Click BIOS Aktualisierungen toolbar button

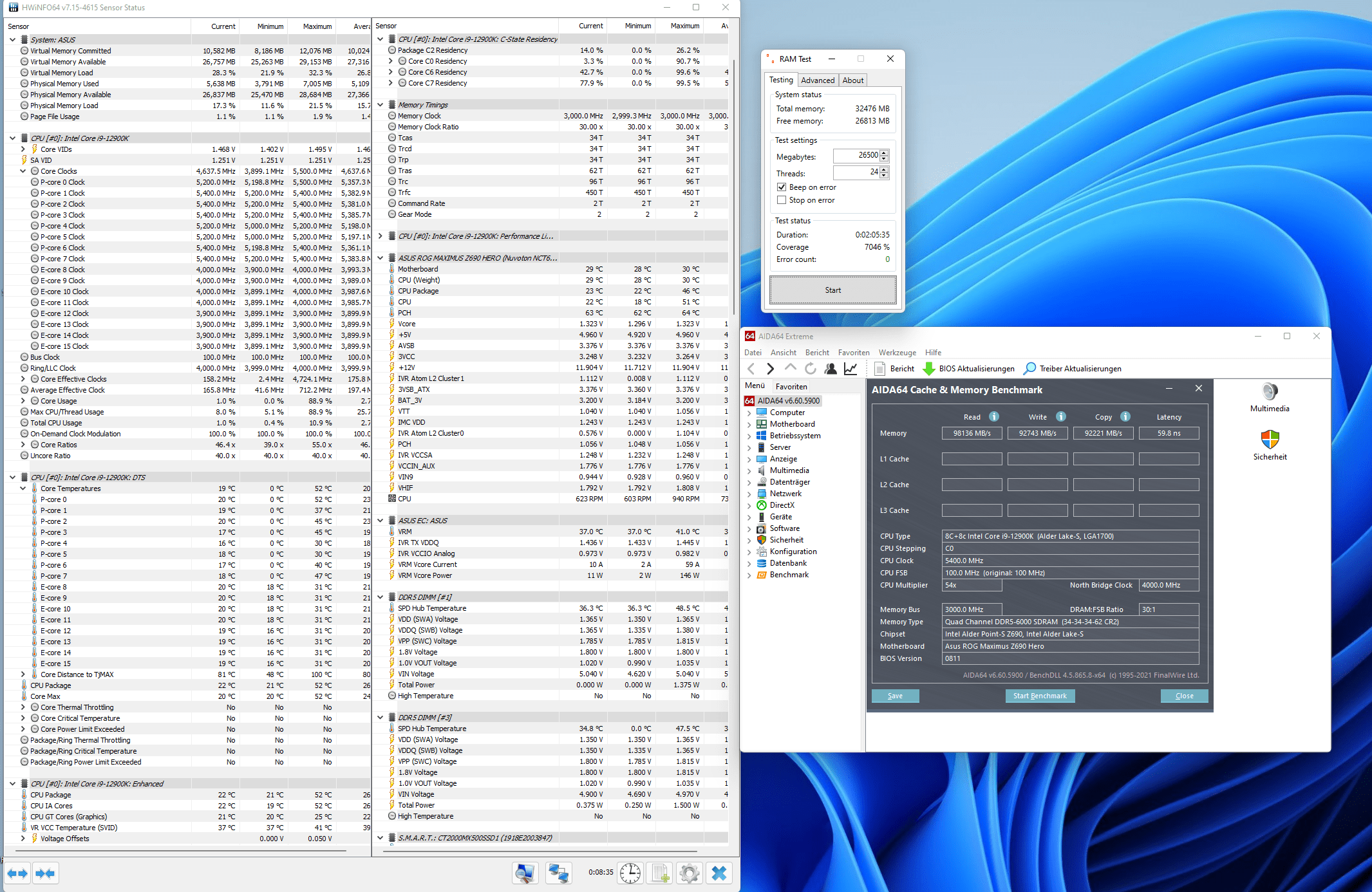(968, 369)
